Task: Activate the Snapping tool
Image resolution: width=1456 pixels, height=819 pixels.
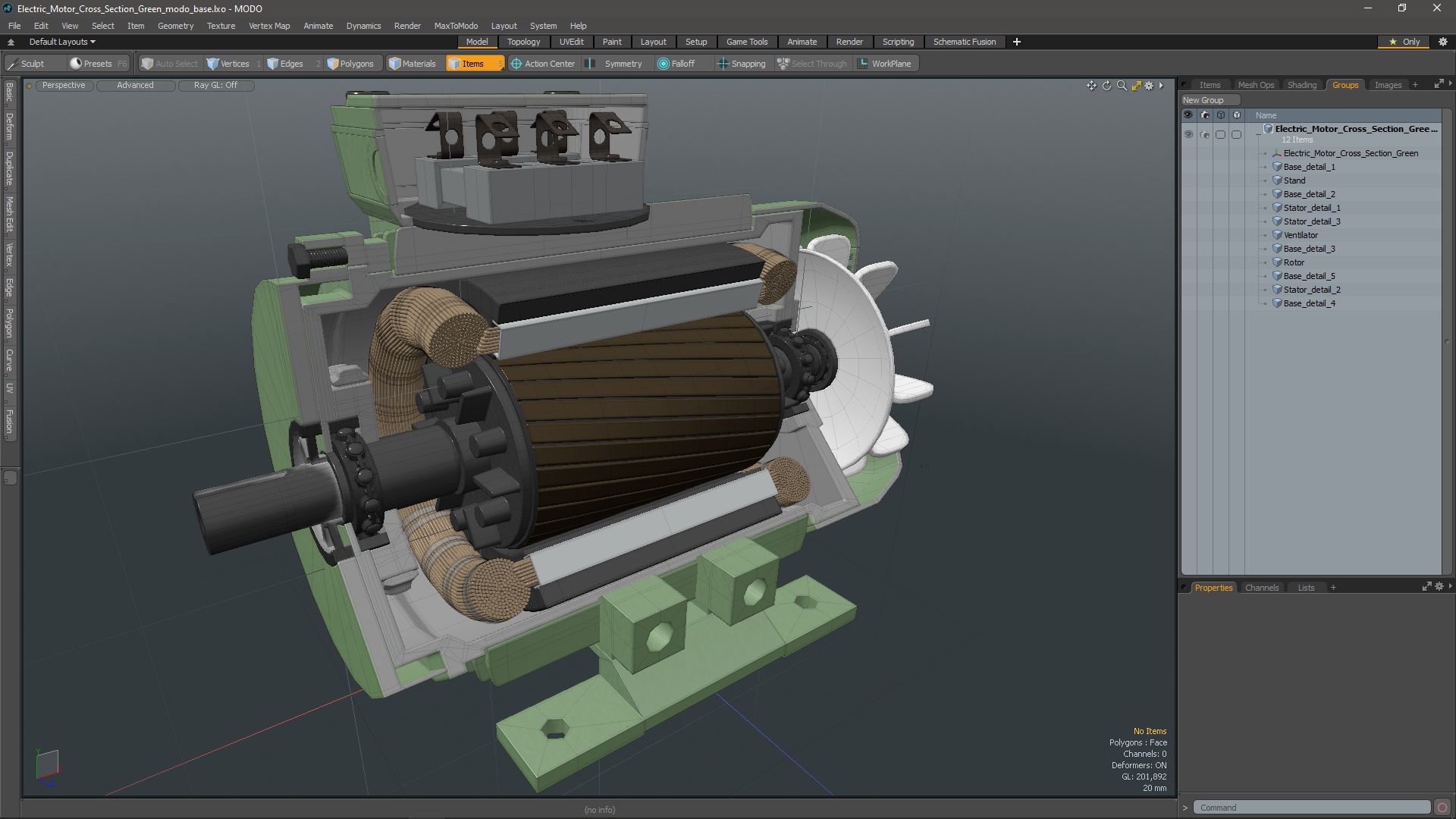Action: pyautogui.click(x=741, y=64)
